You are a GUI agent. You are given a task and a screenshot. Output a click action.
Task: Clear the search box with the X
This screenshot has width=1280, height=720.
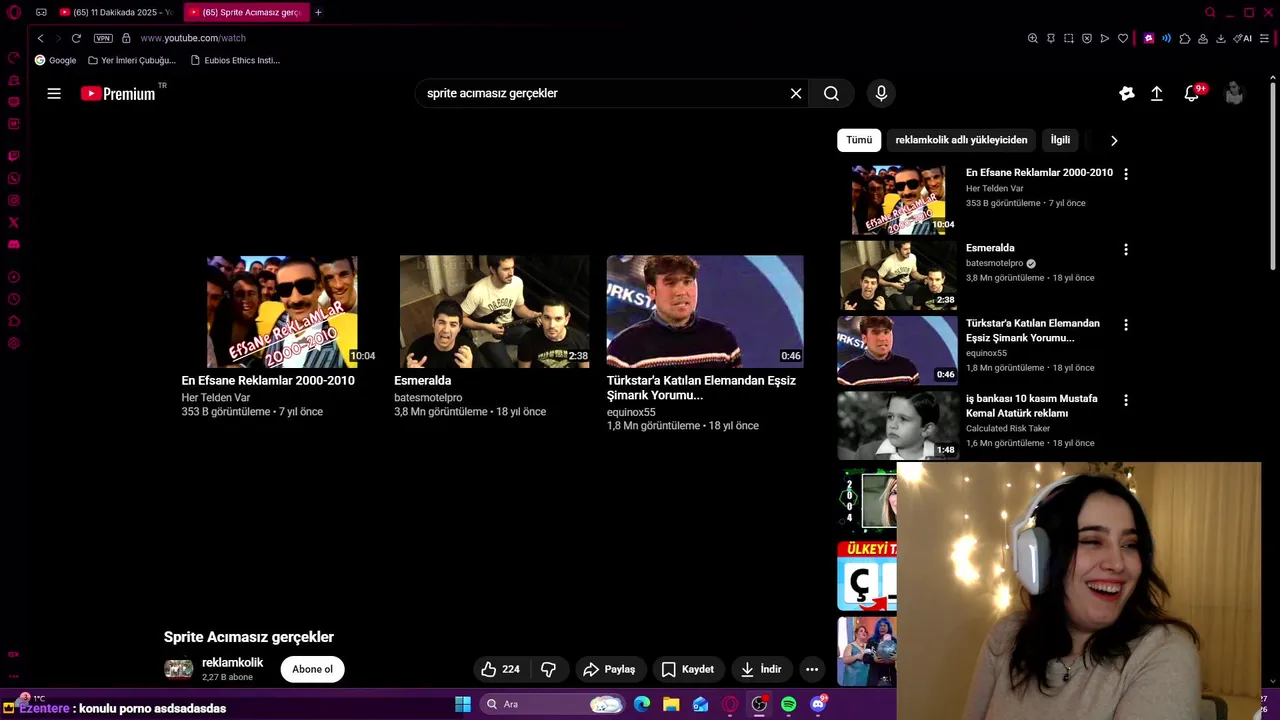point(796,93)
